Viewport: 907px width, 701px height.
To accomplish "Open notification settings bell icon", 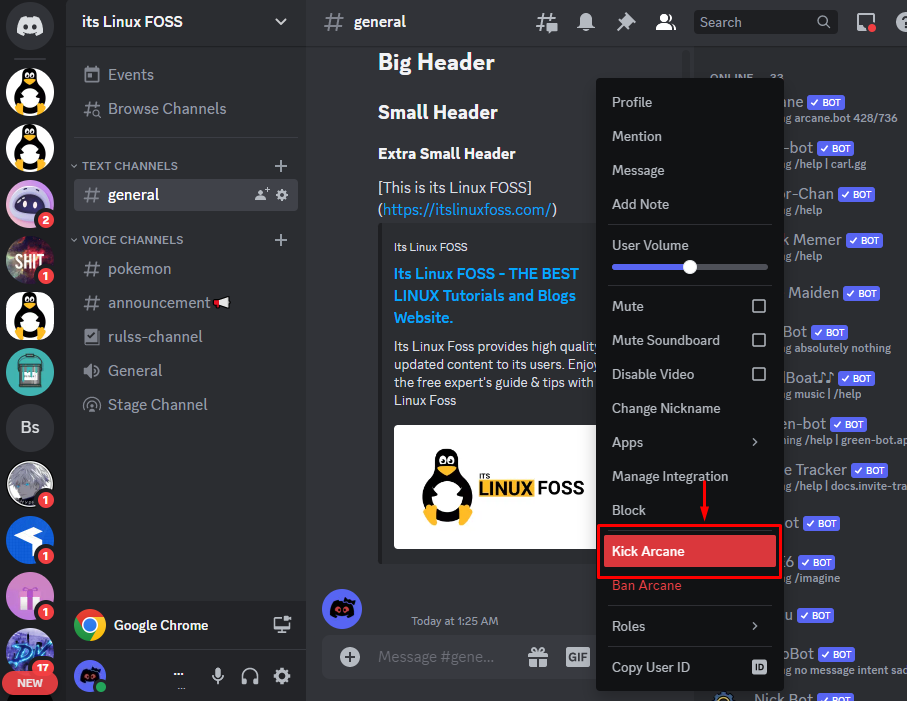I will pyautogui.click(x=586, y=22).
